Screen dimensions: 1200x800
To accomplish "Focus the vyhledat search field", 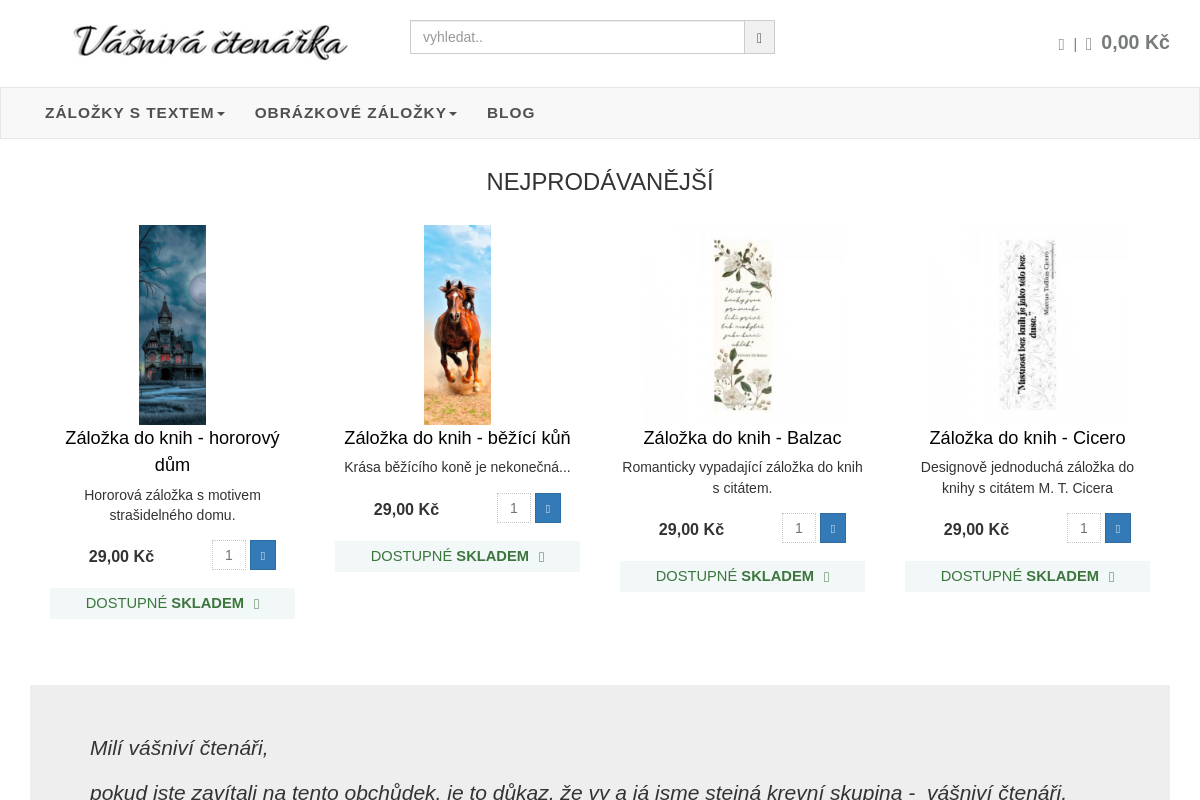I will coord(577,37).
